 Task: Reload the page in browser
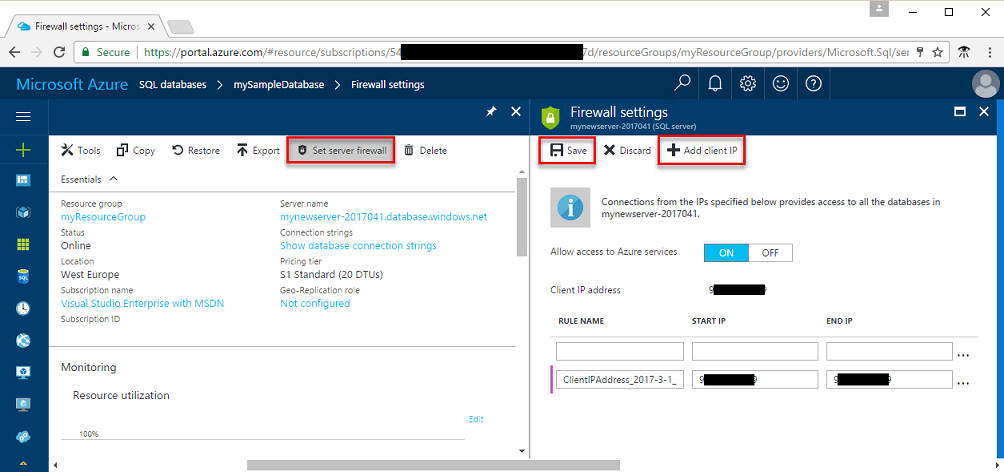pyautogui.click(x=60, y=53)
